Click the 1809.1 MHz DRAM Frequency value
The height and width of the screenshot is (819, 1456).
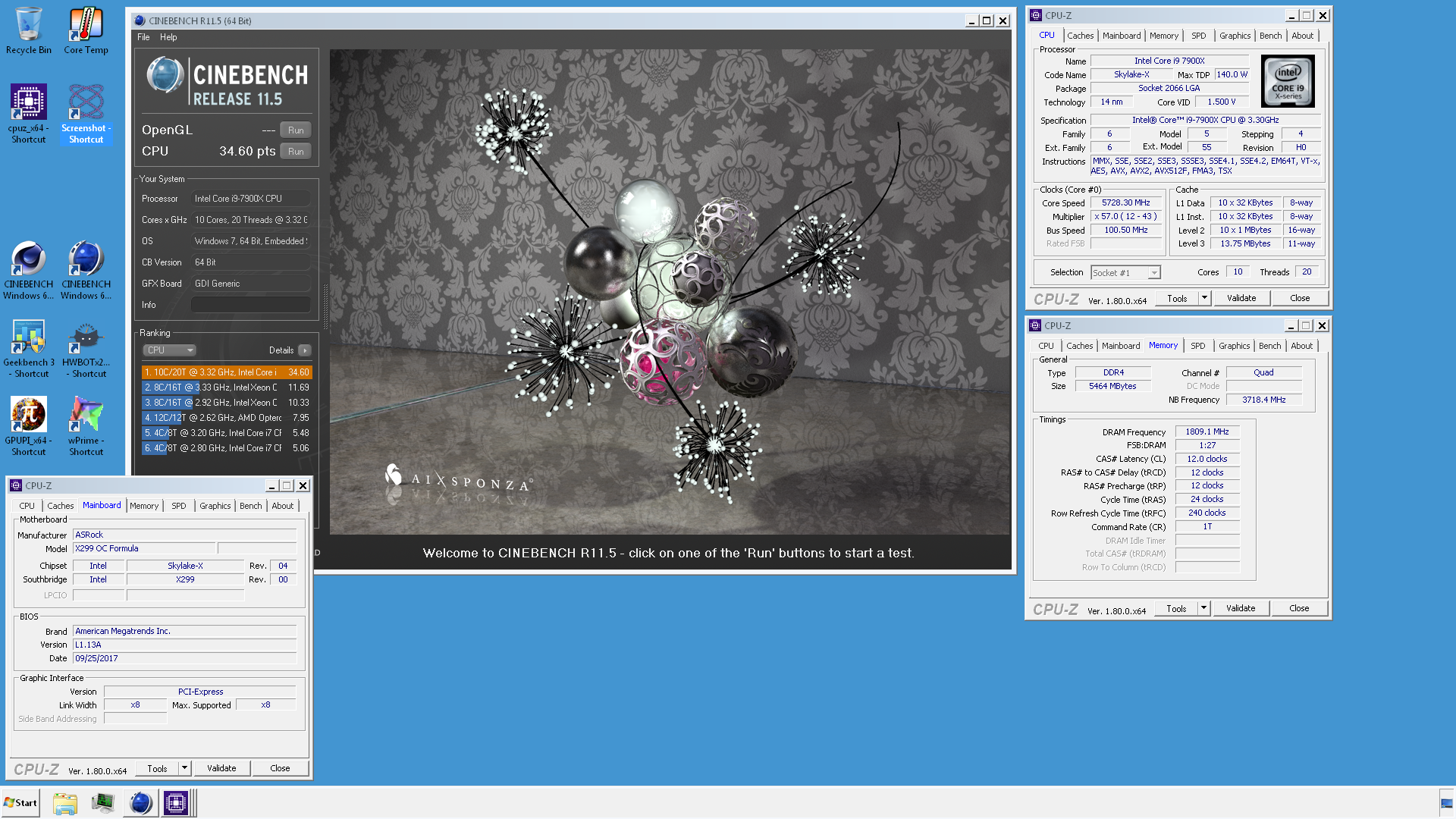click(x=1207, y=431)
